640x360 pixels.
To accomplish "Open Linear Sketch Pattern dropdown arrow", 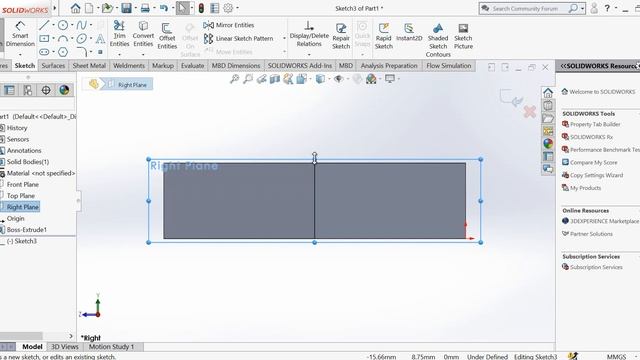I will 284,38.
